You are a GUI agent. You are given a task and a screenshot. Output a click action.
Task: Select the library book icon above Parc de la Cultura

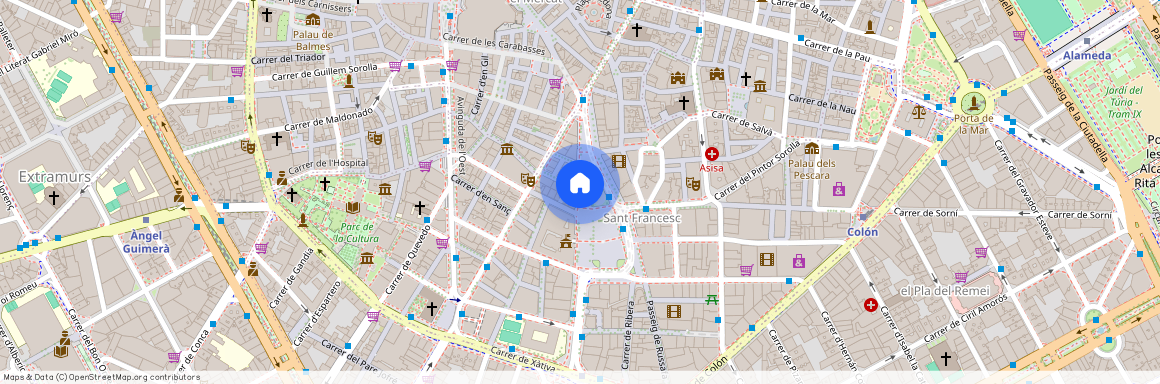353,208
